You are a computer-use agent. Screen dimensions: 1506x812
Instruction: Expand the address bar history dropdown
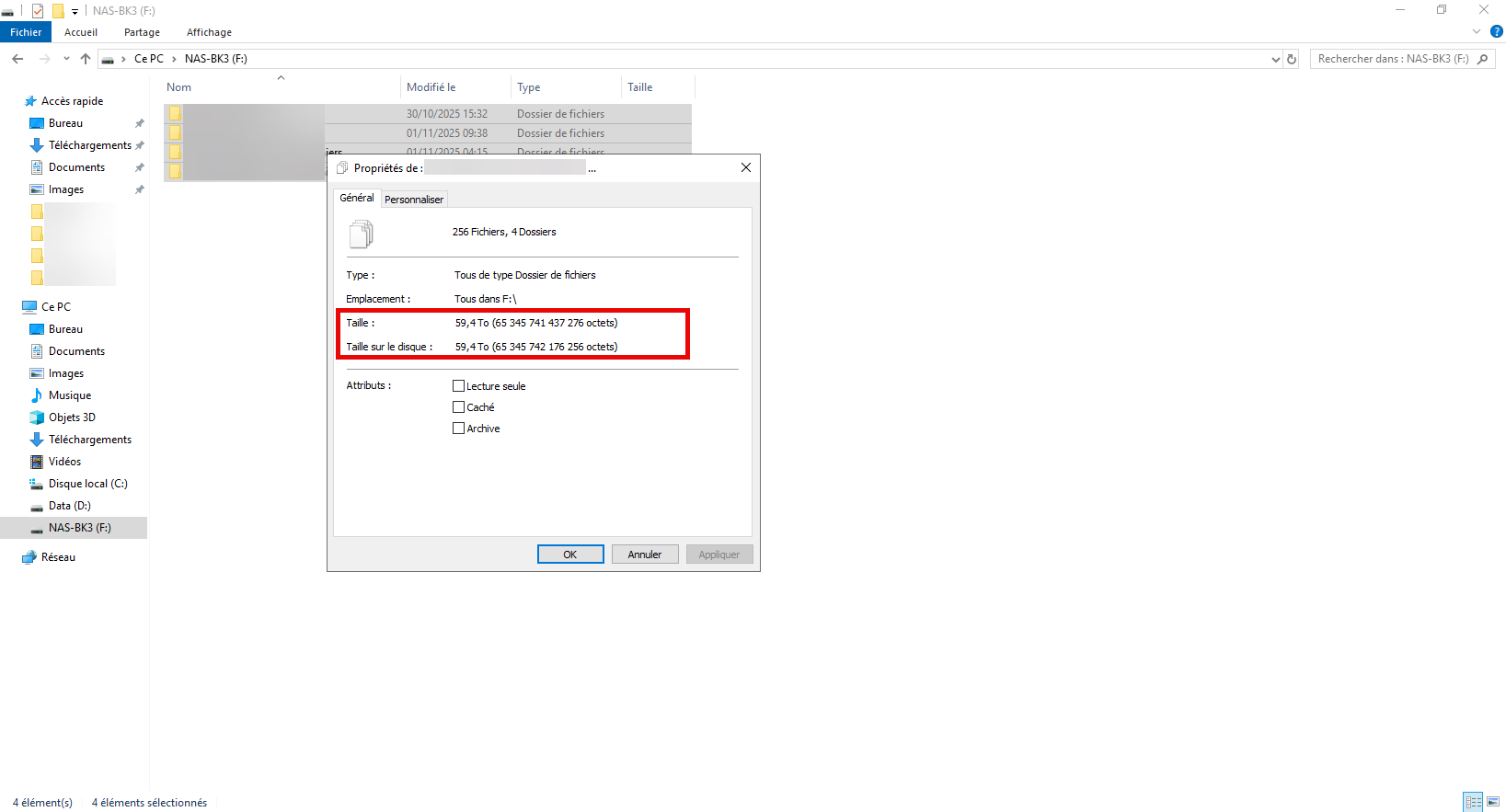[x=1275, y=59]
